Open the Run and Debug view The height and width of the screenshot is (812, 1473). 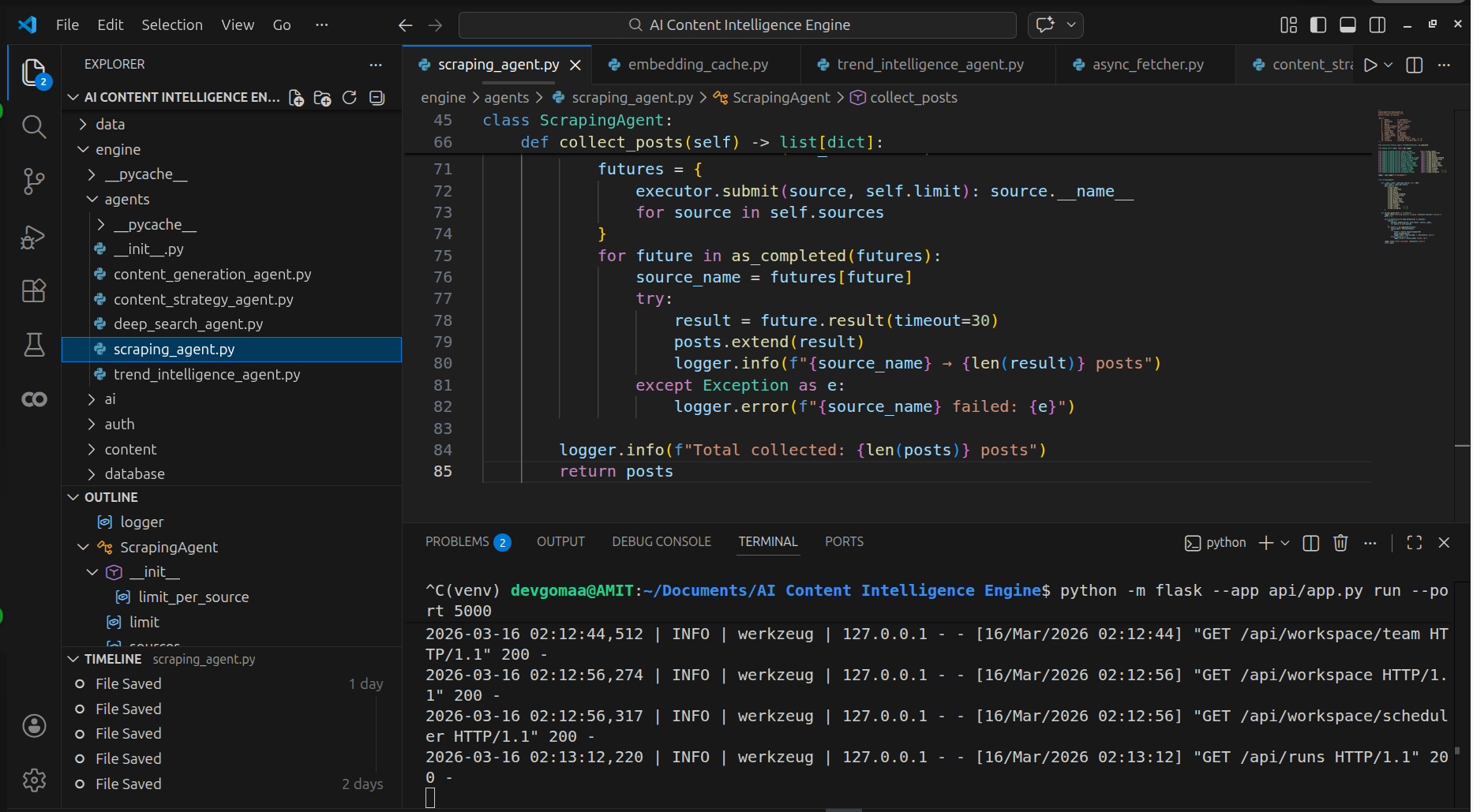(33, 237)
